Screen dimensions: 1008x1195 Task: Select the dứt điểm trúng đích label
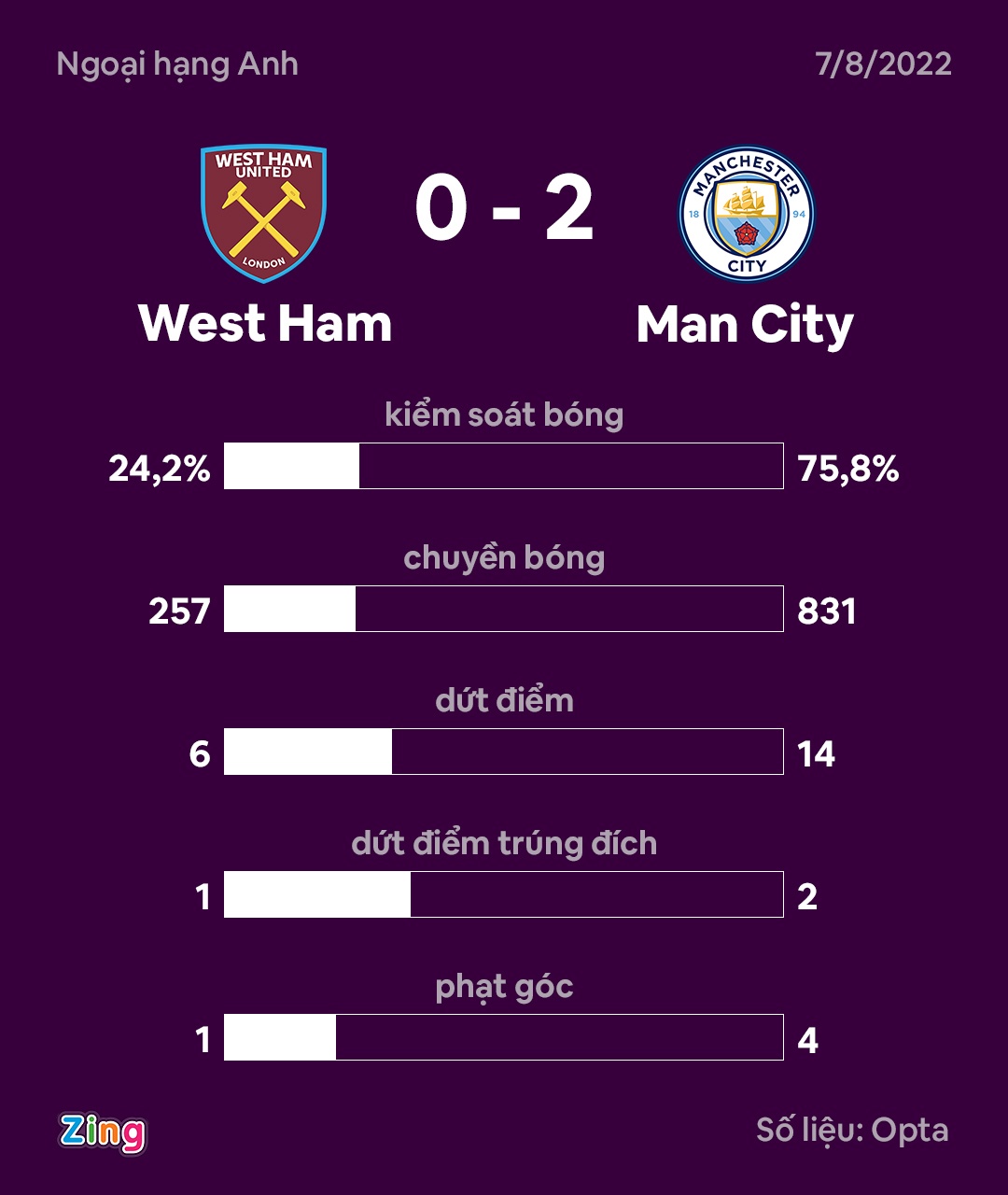pos(504,844)
